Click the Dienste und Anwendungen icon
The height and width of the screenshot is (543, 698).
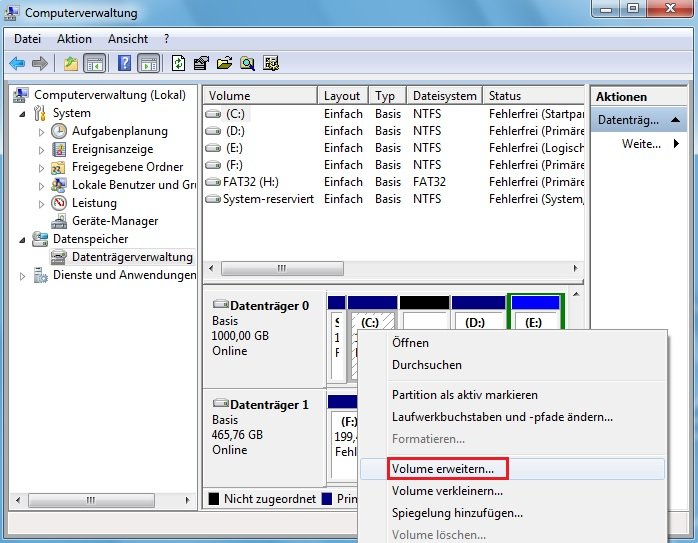tap(40, 275)
